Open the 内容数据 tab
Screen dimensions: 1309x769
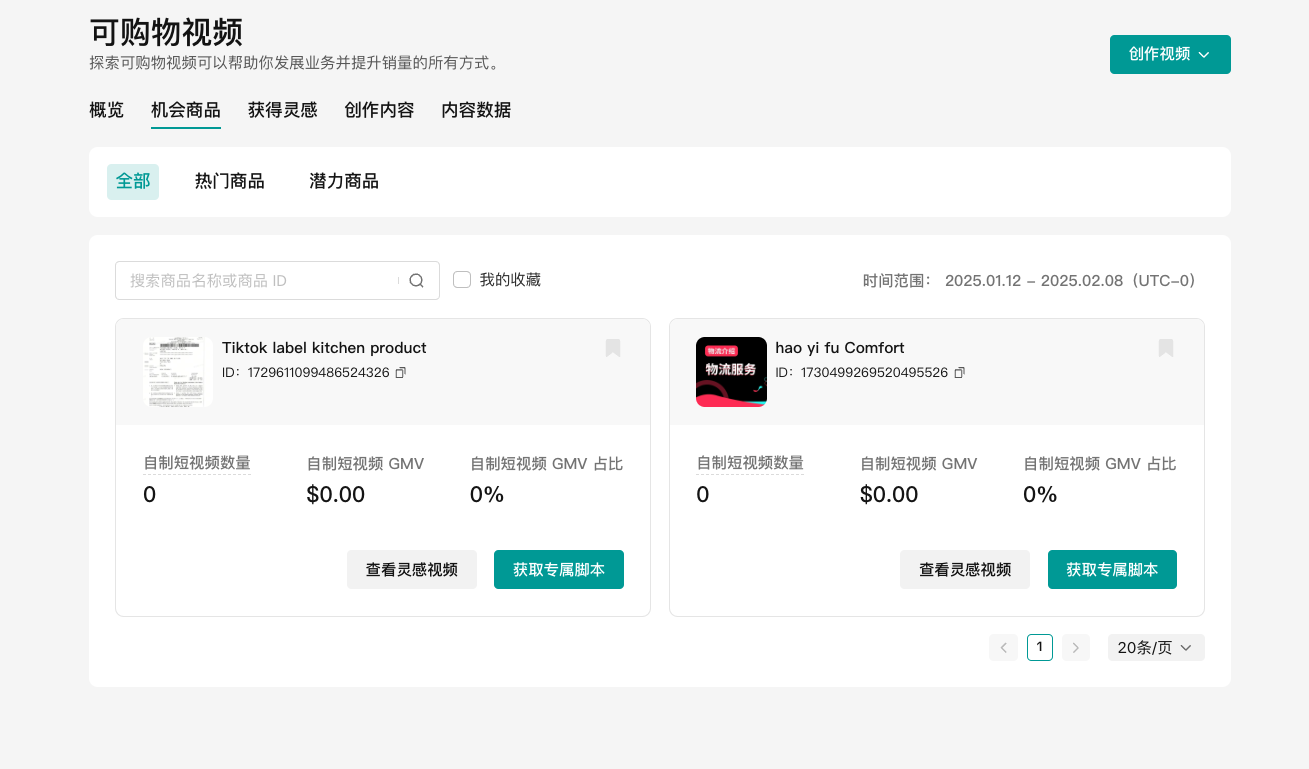(x=475, y=110)
